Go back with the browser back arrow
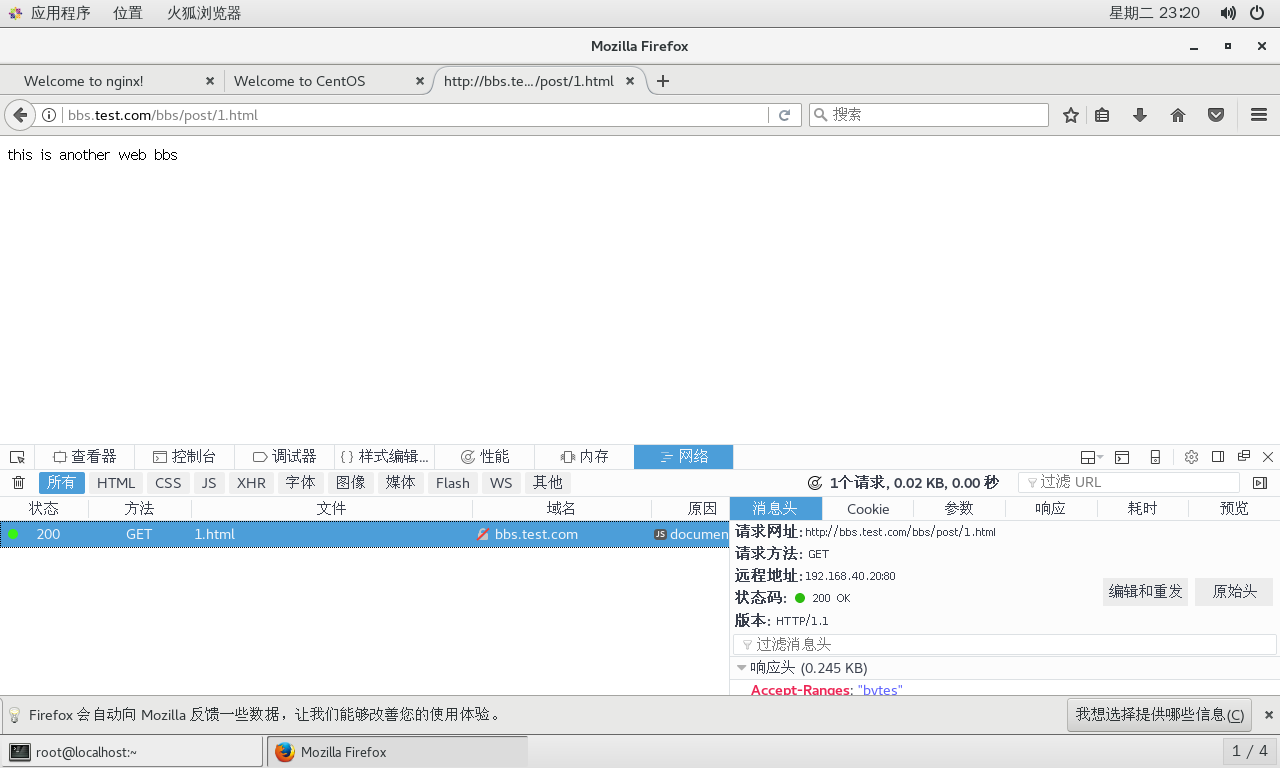The image size is (1280, 768). (19, 115)
